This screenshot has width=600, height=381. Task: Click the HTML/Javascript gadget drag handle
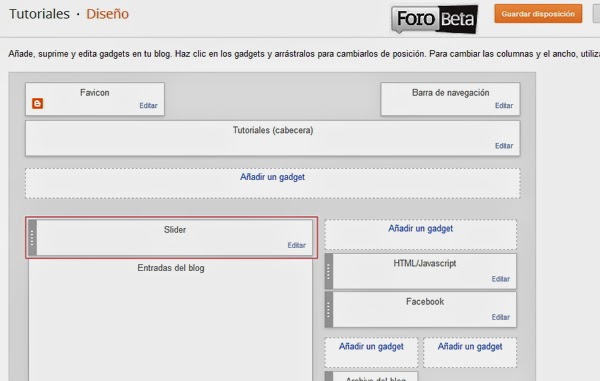pyautogui.click(x=329, y=271)
